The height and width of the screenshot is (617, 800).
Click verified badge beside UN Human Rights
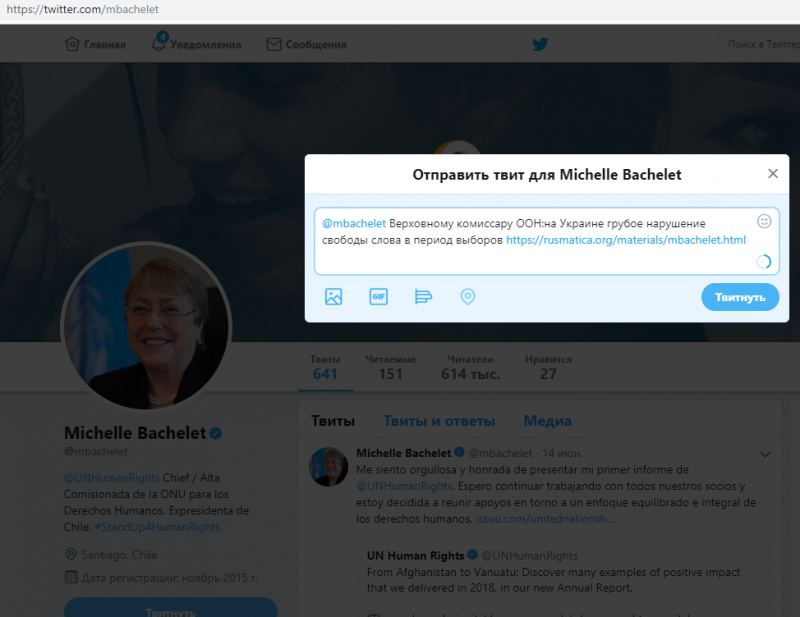coord(472,554)
